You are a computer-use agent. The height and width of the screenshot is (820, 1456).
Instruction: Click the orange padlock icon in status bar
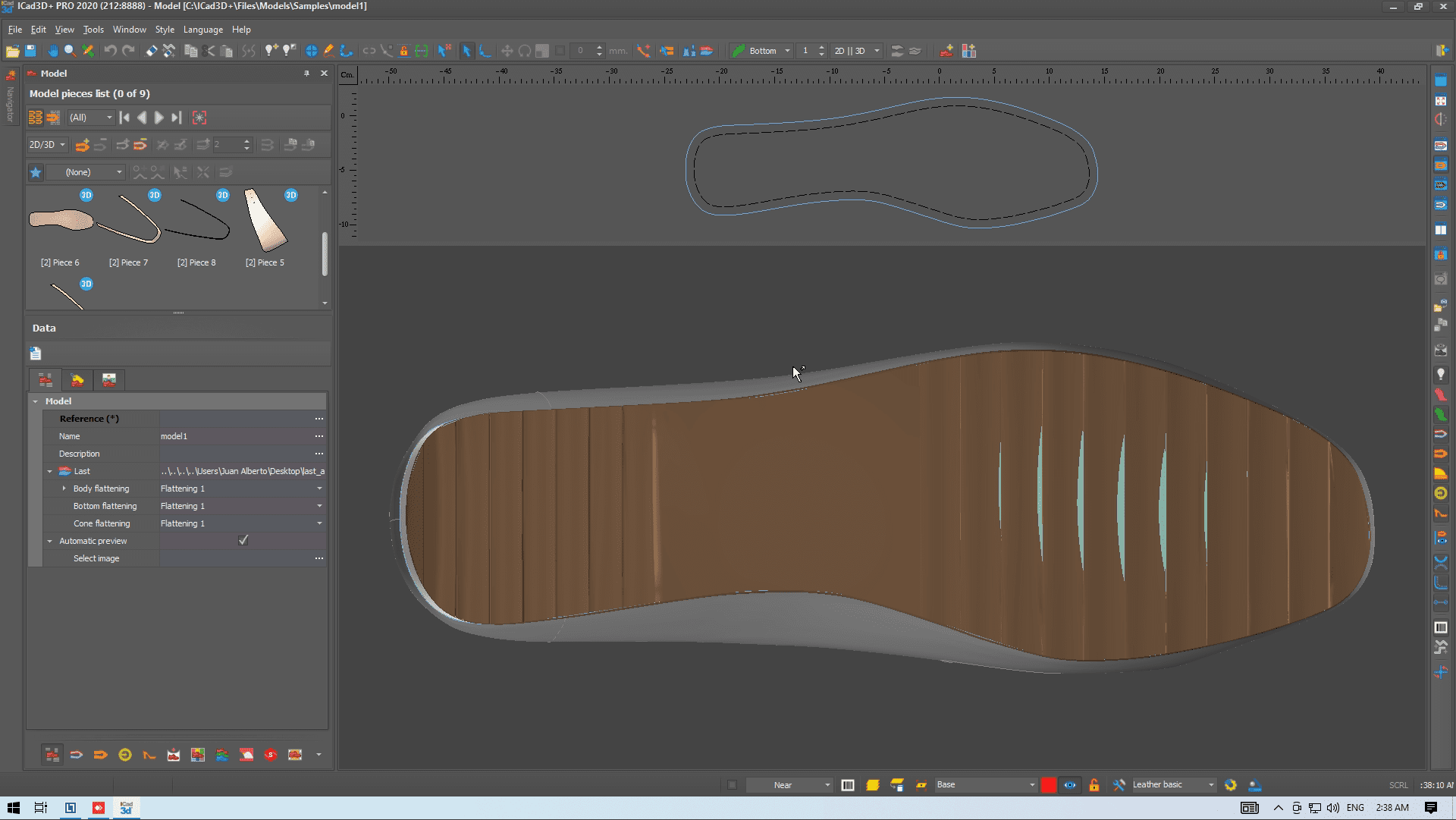click(1094, 785)
